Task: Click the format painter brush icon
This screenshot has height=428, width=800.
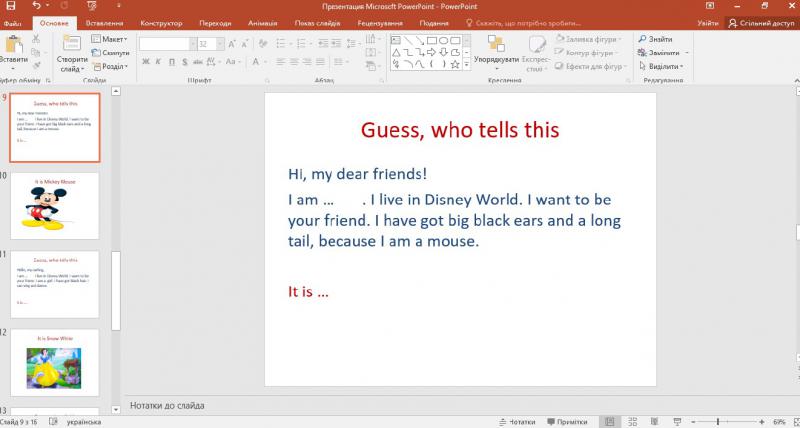Action: pyautogui.click(x=36, y=65)
